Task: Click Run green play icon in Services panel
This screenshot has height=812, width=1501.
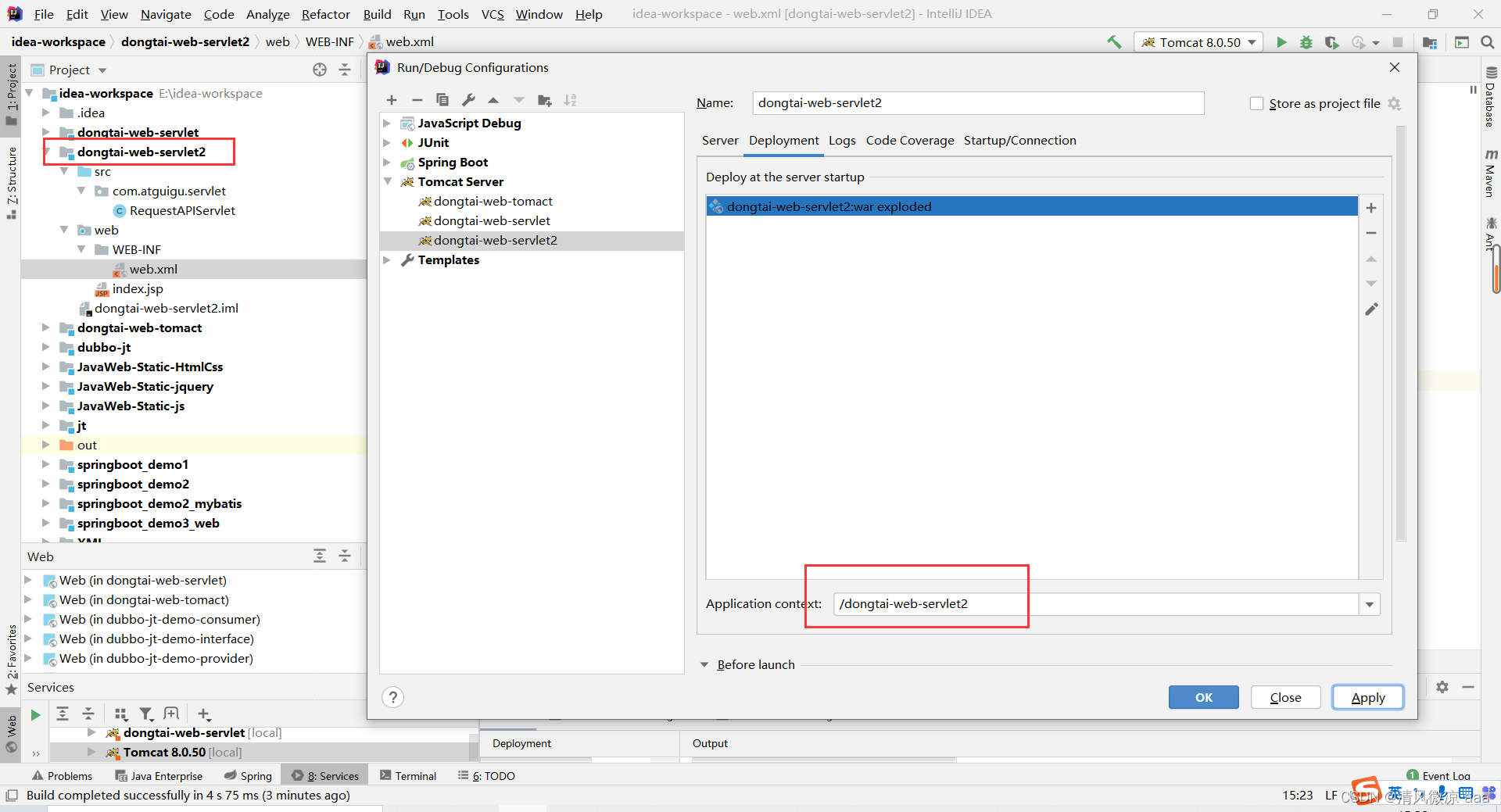Action: [35, 714]
